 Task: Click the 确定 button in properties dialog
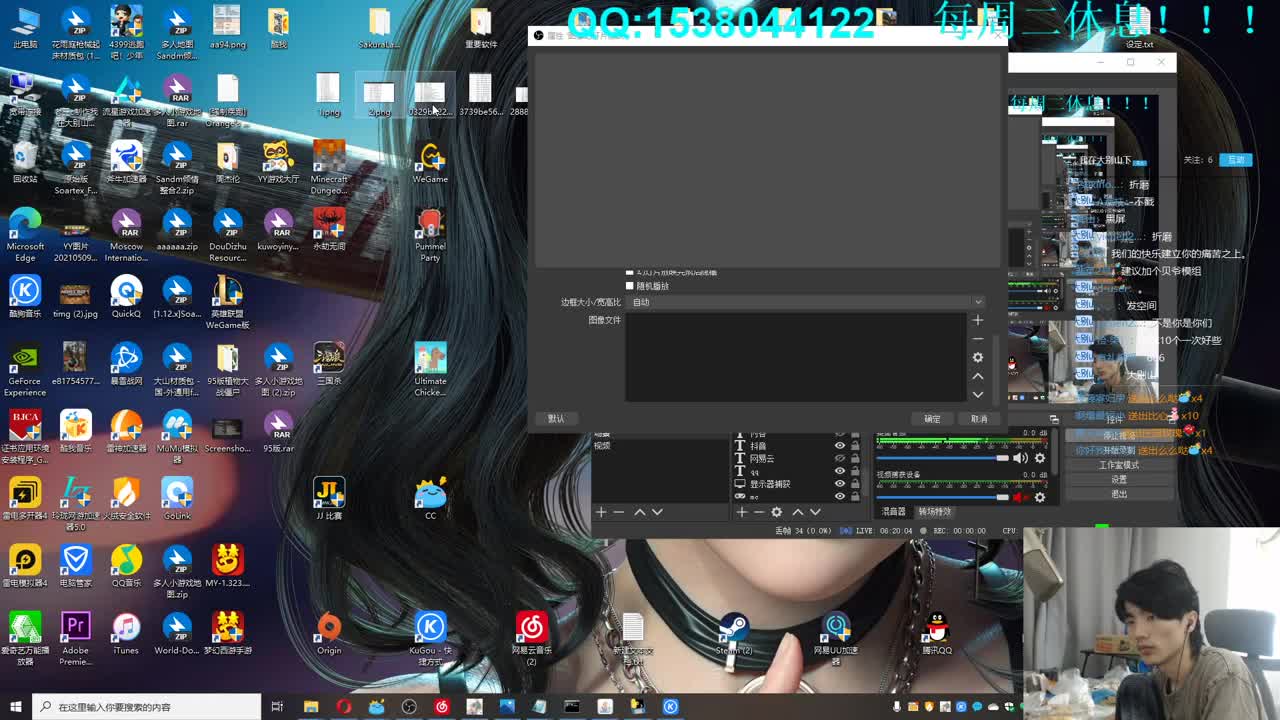tap(932, 419)
